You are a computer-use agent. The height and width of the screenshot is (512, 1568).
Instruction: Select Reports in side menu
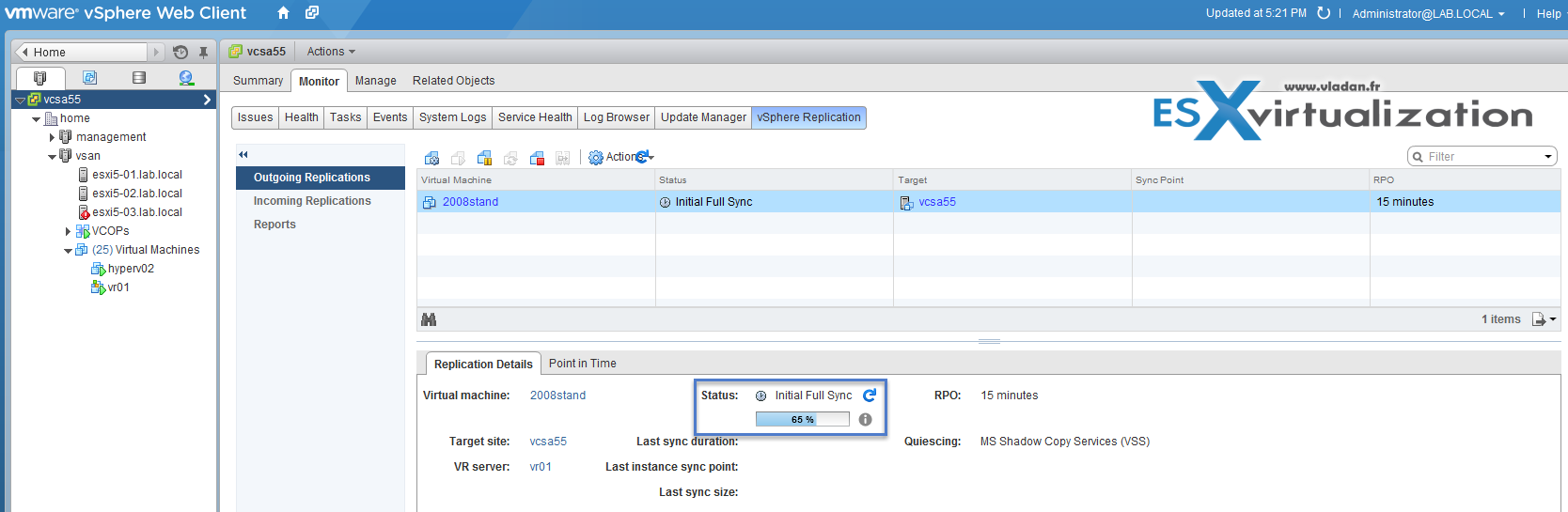tap(274, 225)
